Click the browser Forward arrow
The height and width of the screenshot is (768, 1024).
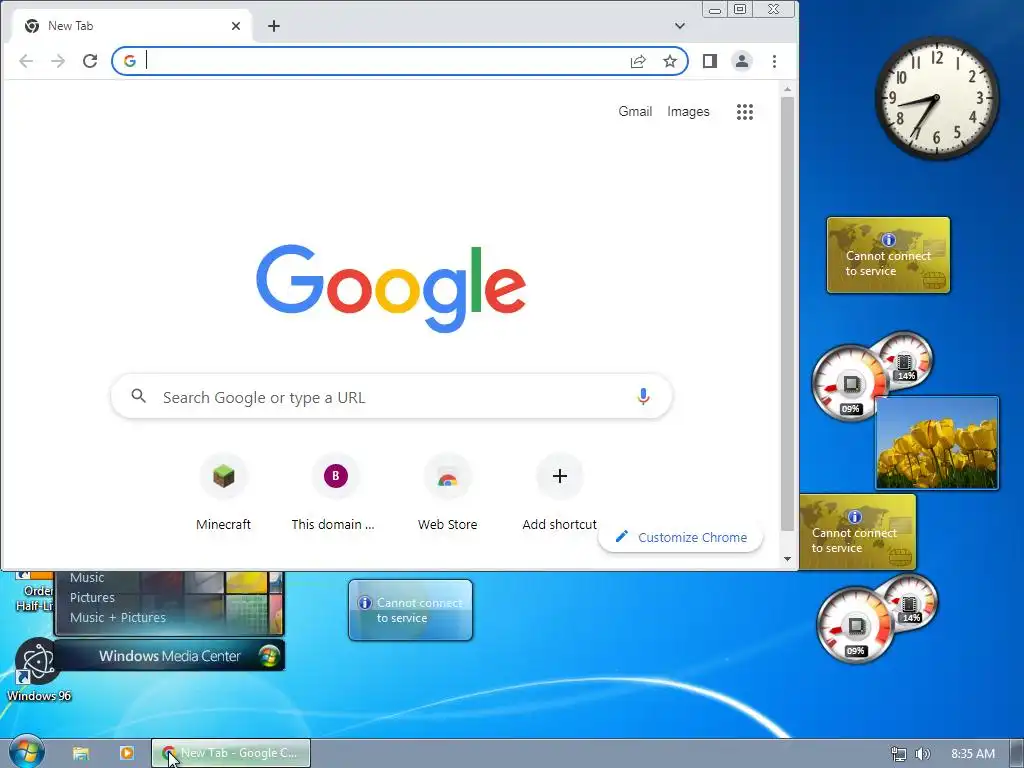click(x=58, y=61)
